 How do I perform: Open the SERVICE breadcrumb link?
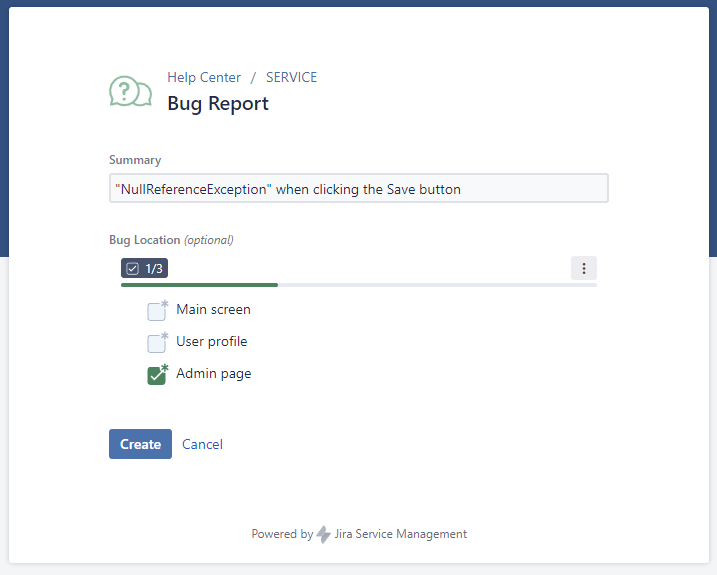291,77
